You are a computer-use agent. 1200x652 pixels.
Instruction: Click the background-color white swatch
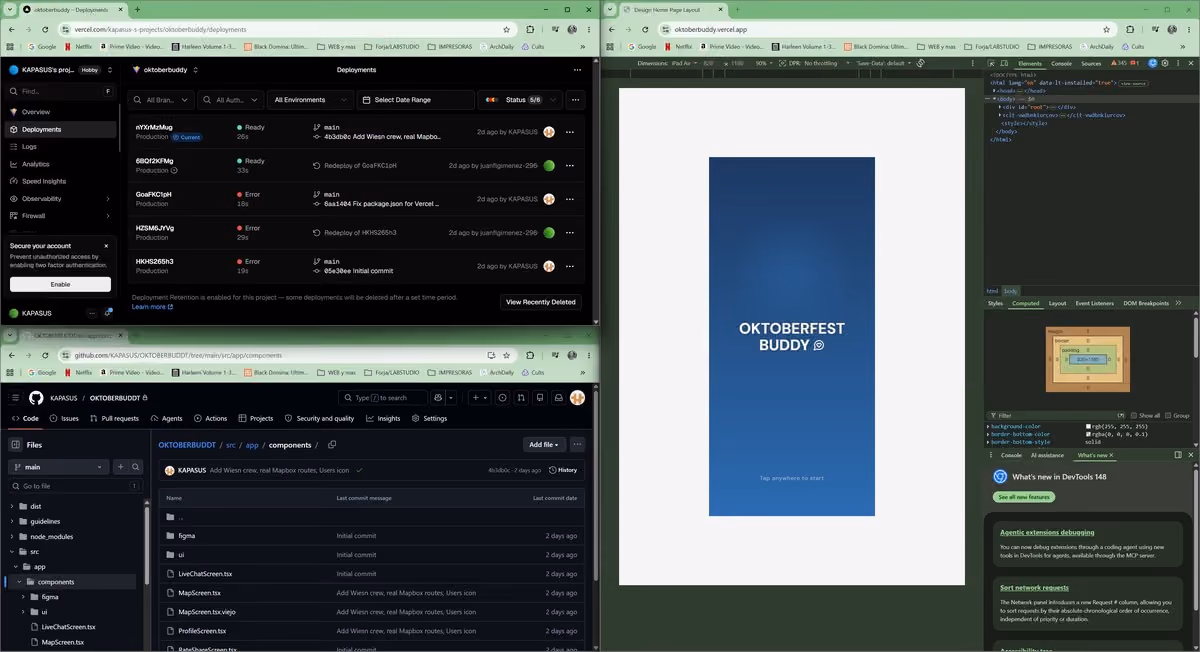(1089, 426)
